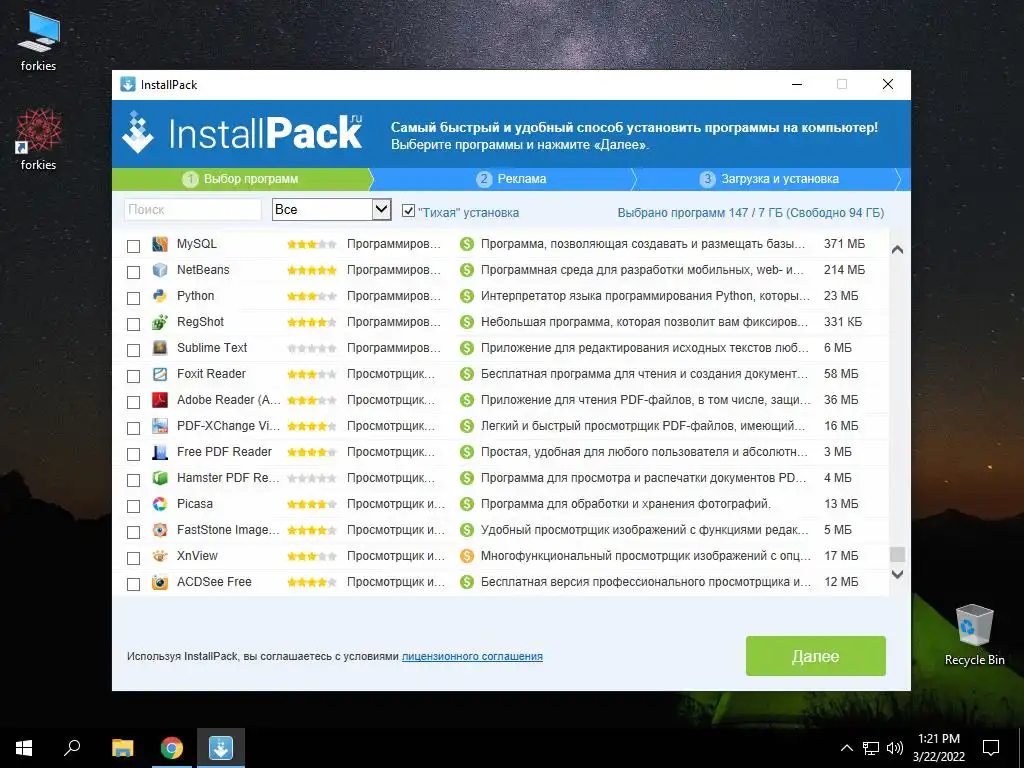Click the Adobe Reader red icon

[x=160, y=400]
